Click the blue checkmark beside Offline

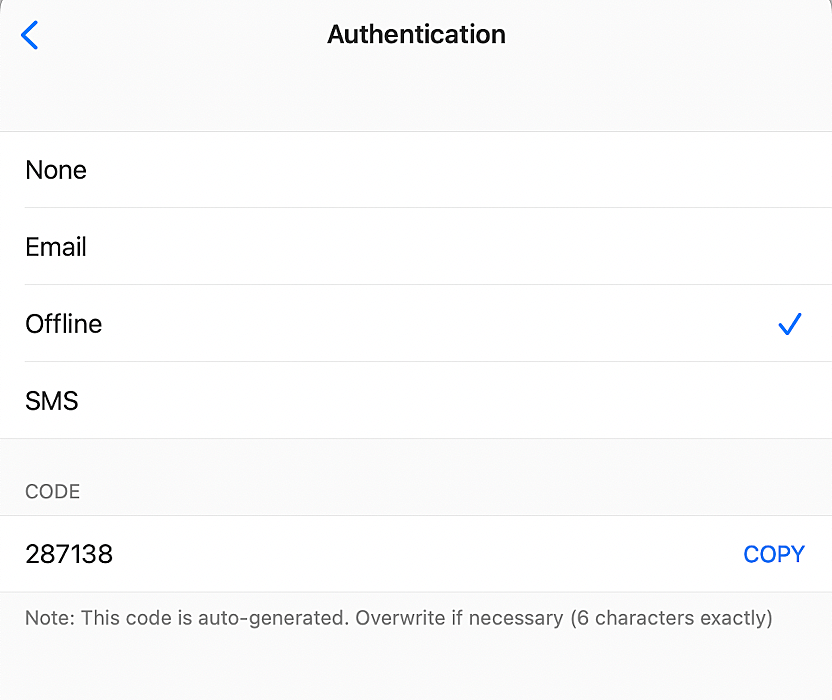pyautogui.click(x=789, y=324)
